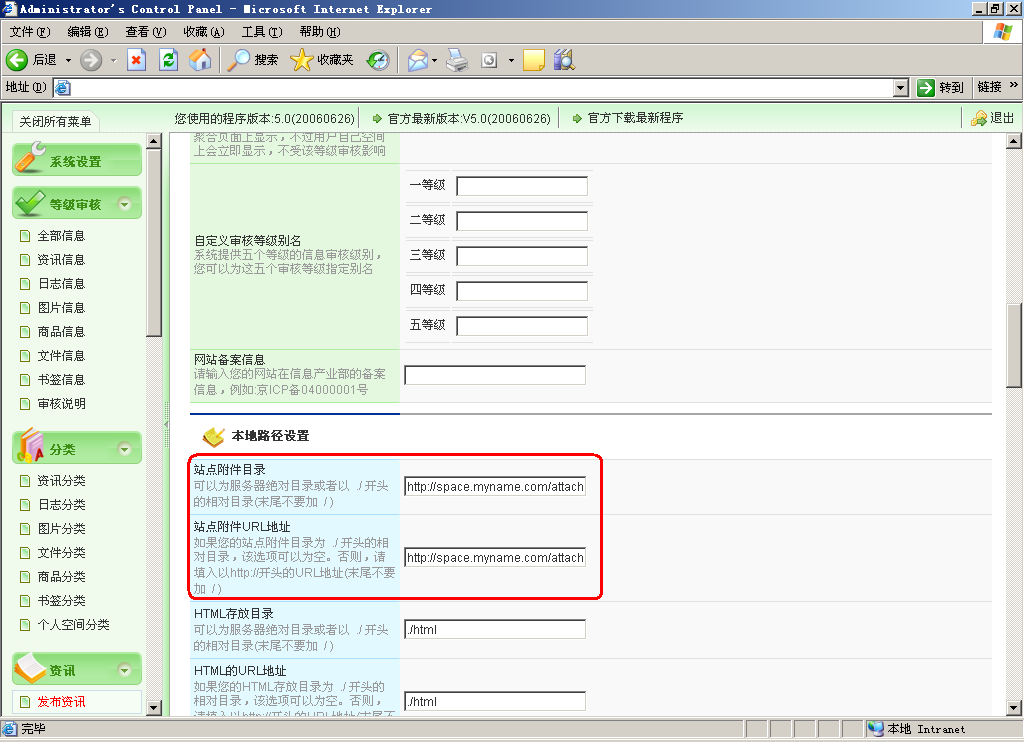Go to the Home page icon
The image size is (1024, 742).
coord(200,60)
